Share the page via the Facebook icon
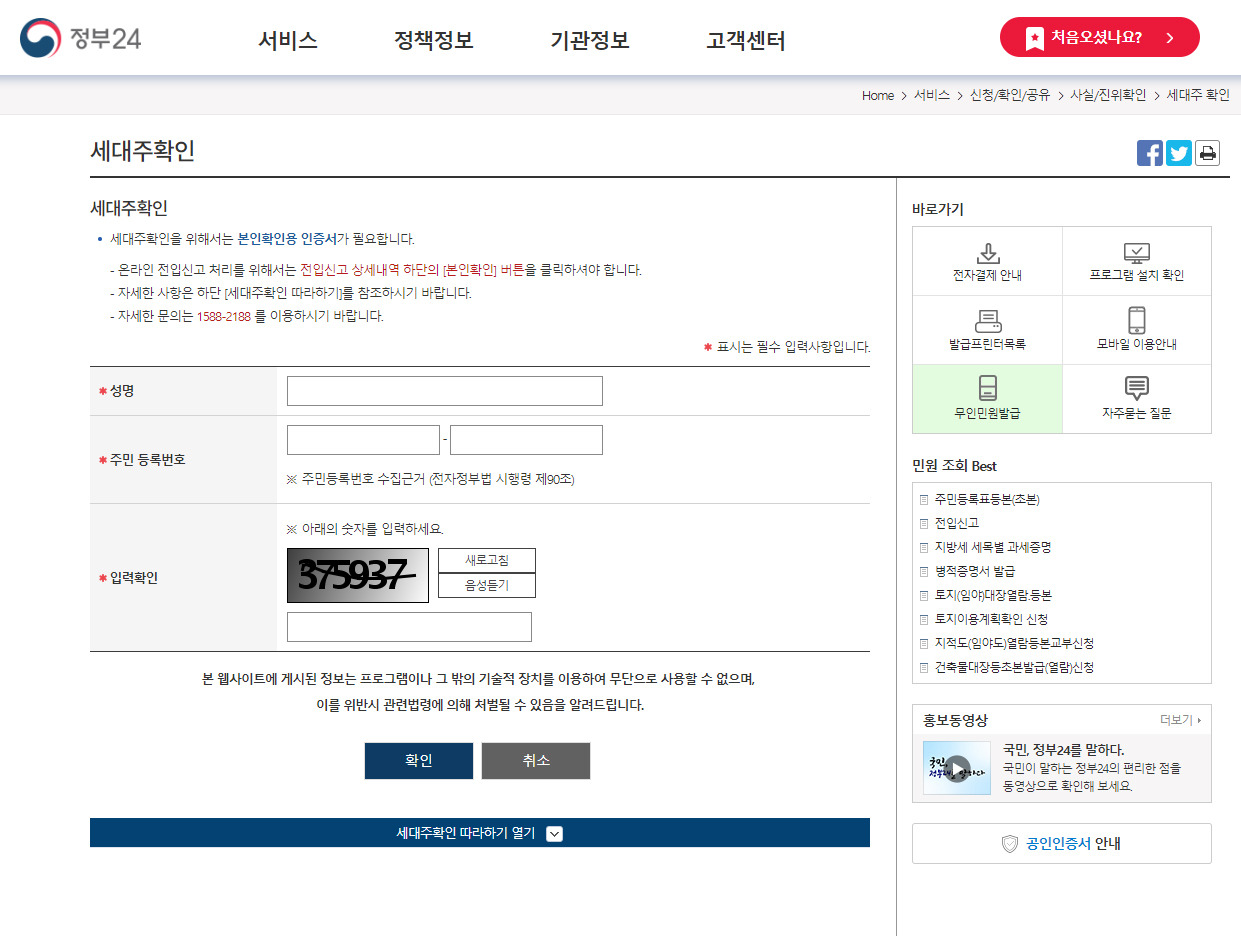1241x936 pixels. [x=1150, y=153]
